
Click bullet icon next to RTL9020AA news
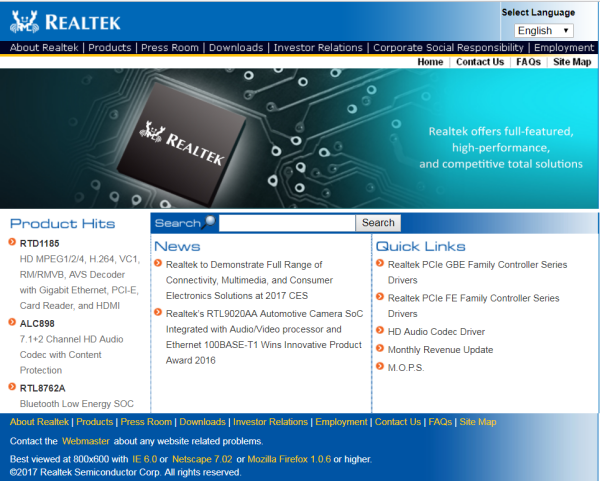(x=158, y=312)
